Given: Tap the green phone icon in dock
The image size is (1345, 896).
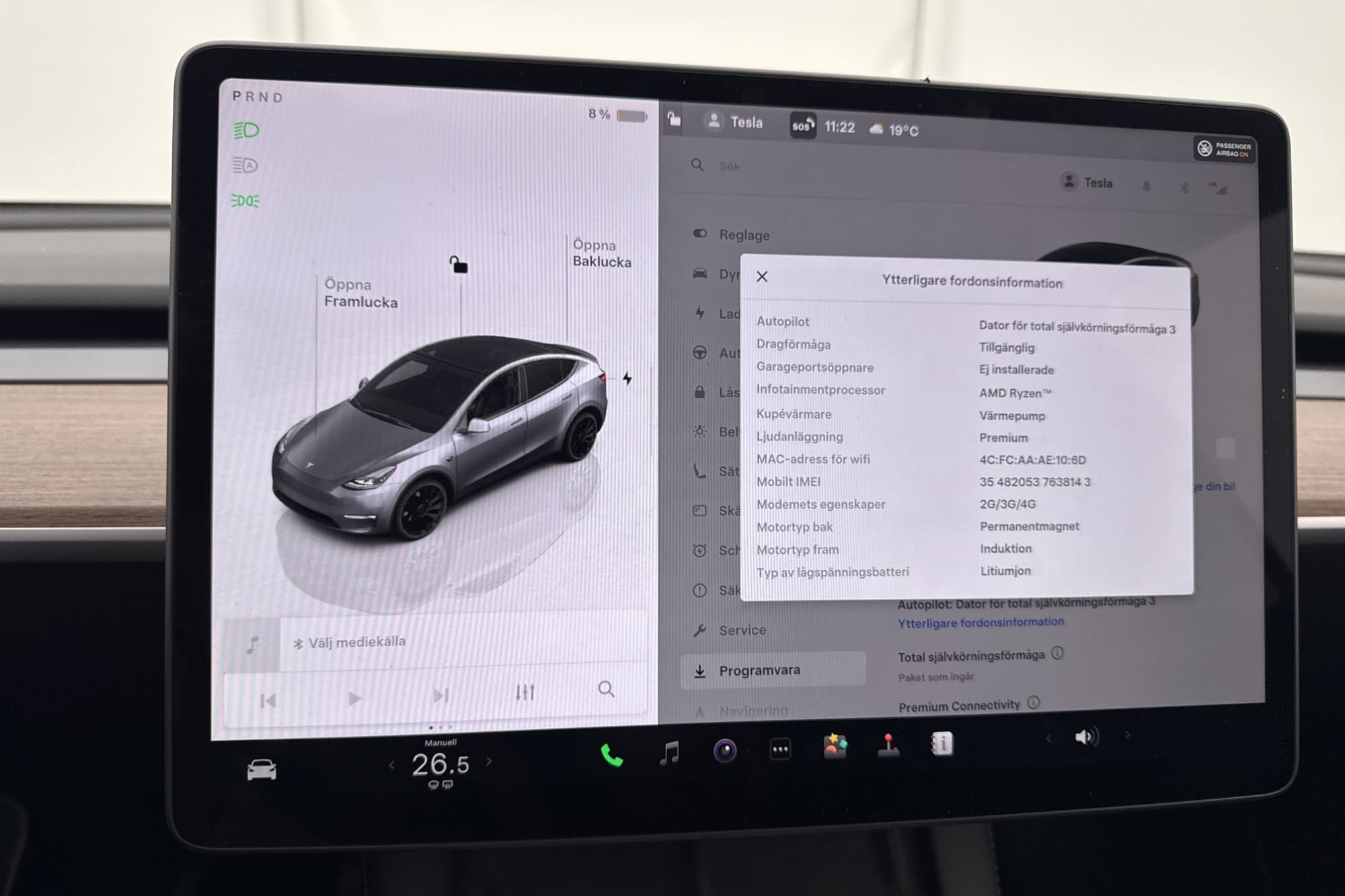Looking at the screenshot, I should pos(611,756).
